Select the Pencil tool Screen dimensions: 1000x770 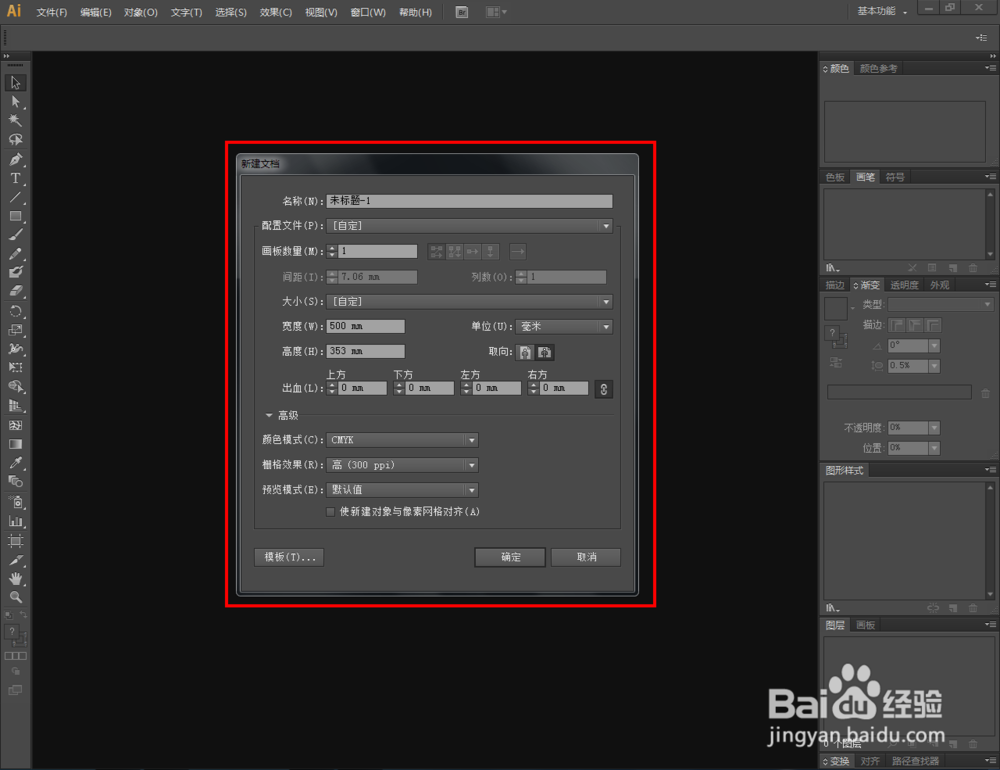[15, 254]
